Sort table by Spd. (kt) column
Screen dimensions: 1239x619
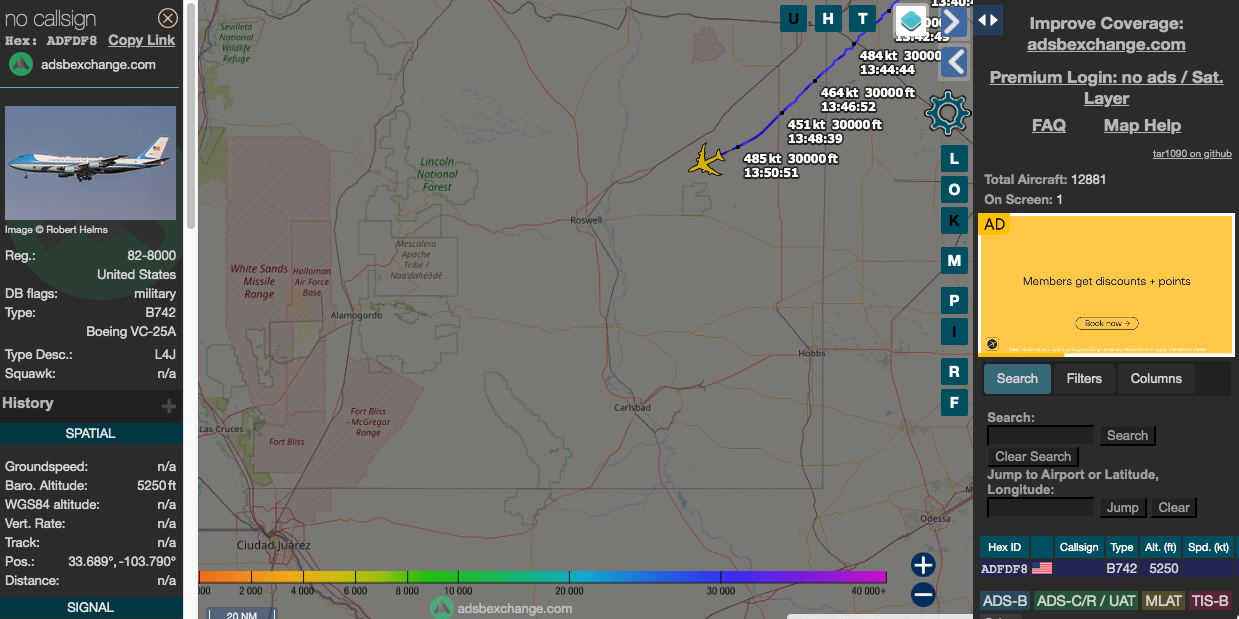click(x=1207, y=547)
